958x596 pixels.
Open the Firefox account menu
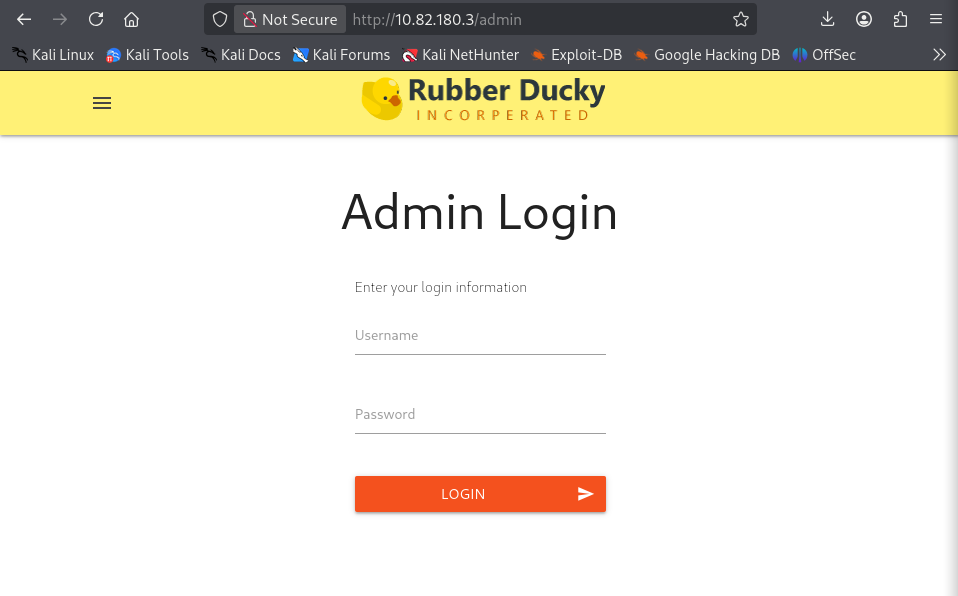863,20
